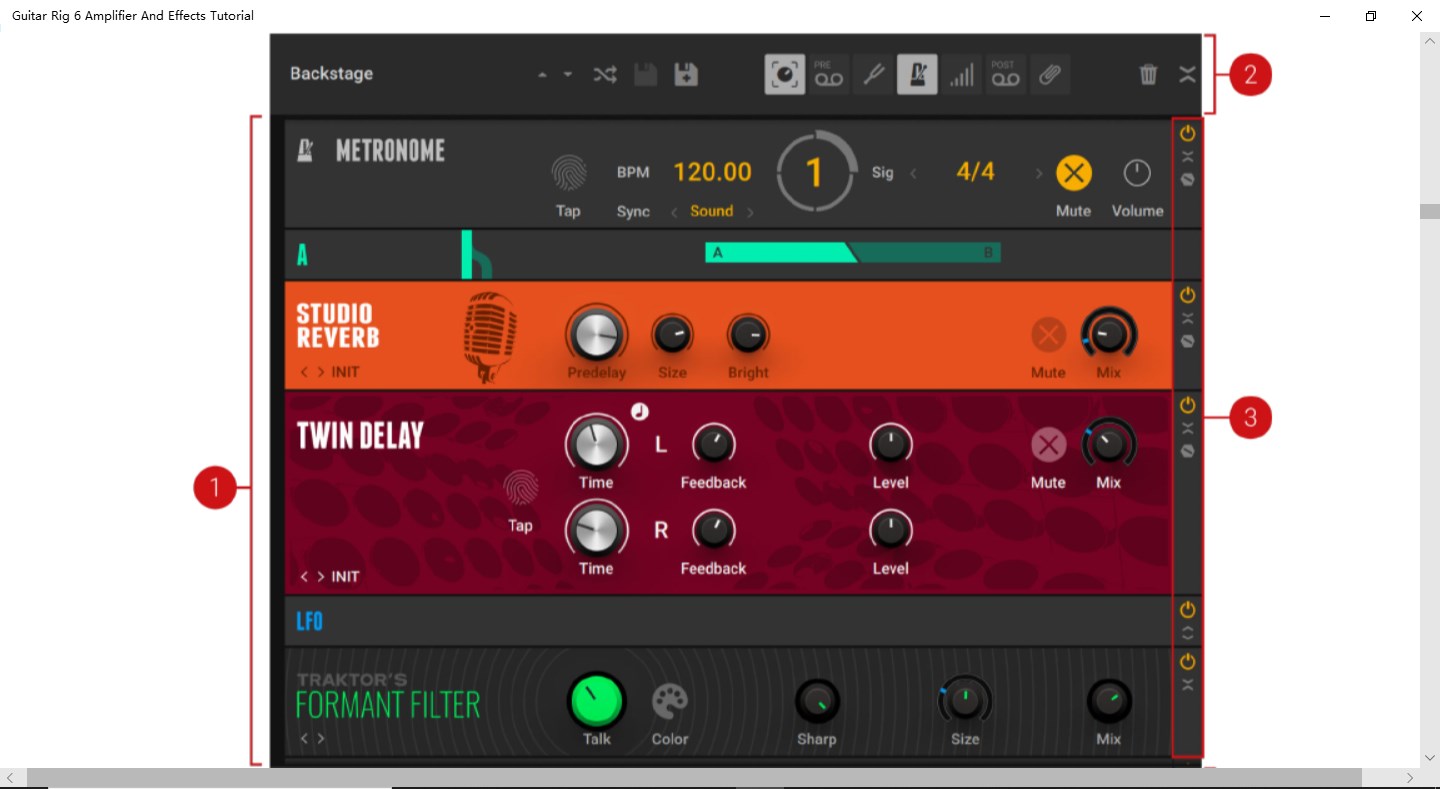This screenshot has width=1440, height=789.
Task: Click the A/B crossfade slider
Action: click(x=853, y=253)
